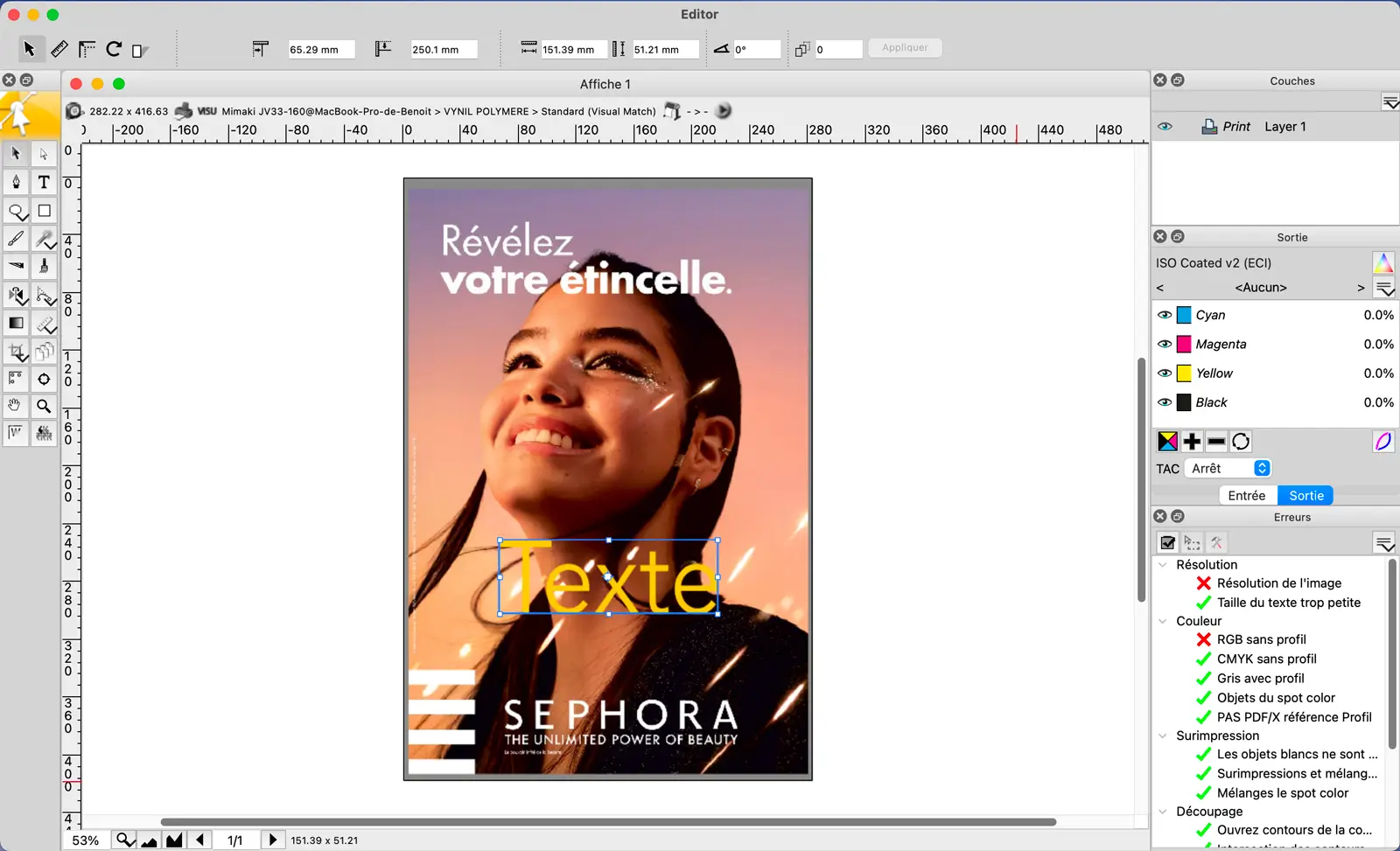Viewport: 1400px width, 851px height.
Task: Toggle the checkmark preflight button in Erreurs
Action: click(1168, 543)
